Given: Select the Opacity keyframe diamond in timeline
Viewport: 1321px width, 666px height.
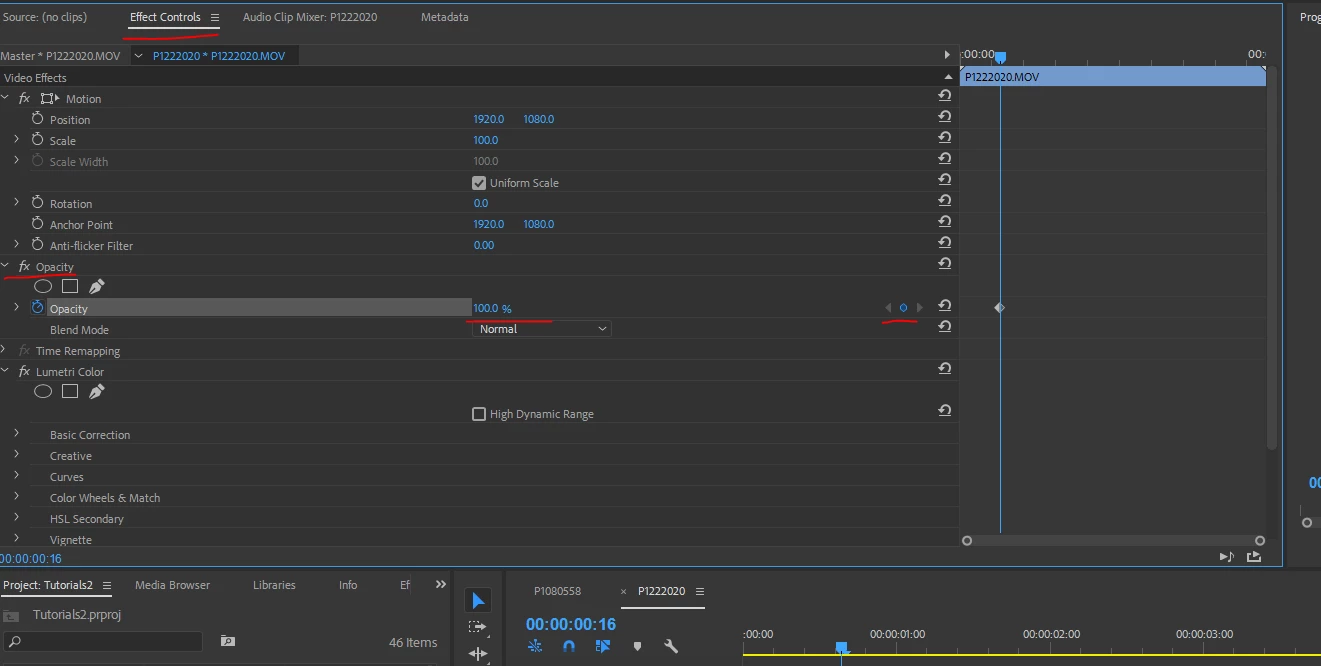Looking at the screenshot, I should (999, 308).
